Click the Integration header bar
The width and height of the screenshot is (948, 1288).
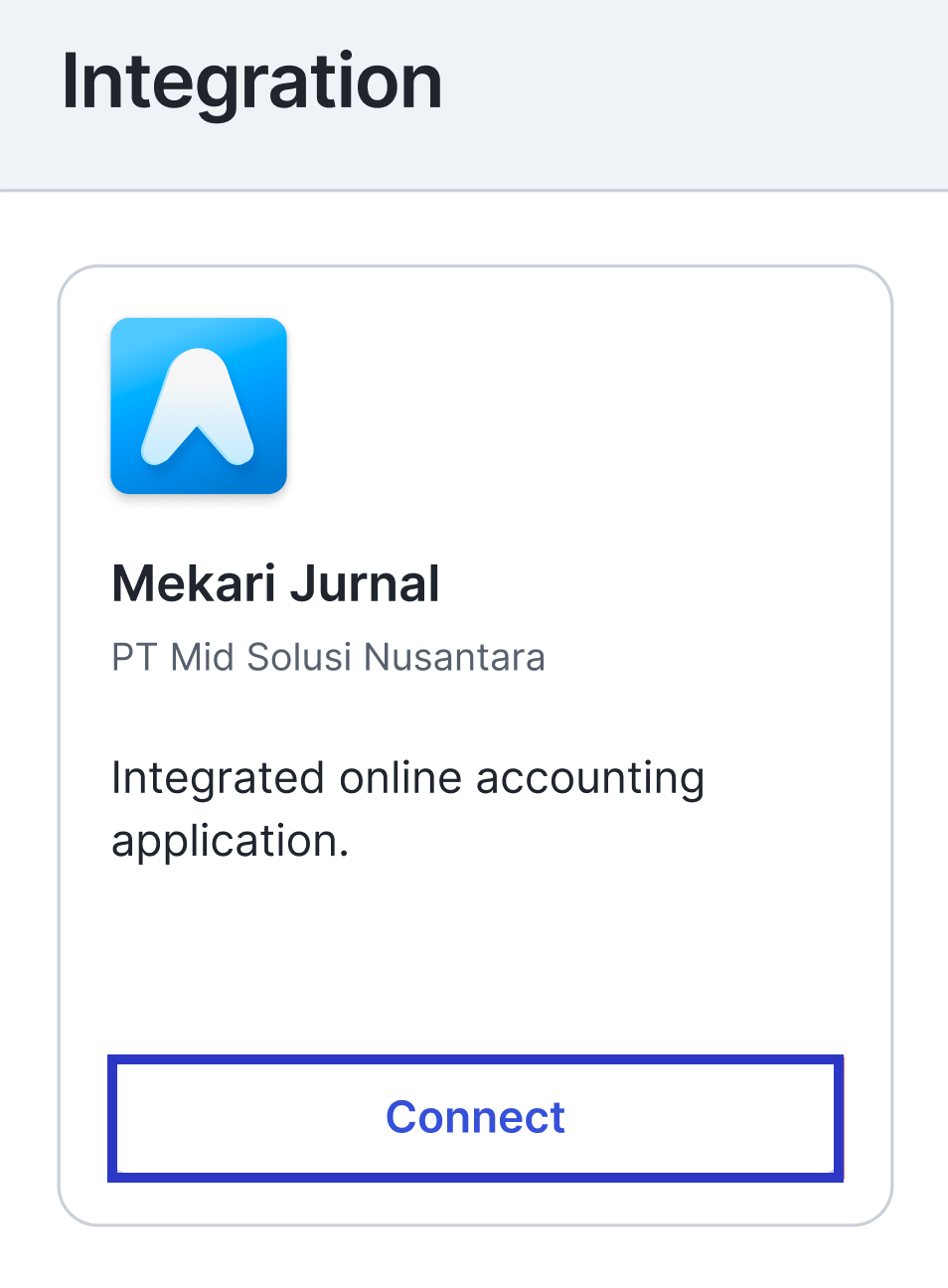[474, 94]
